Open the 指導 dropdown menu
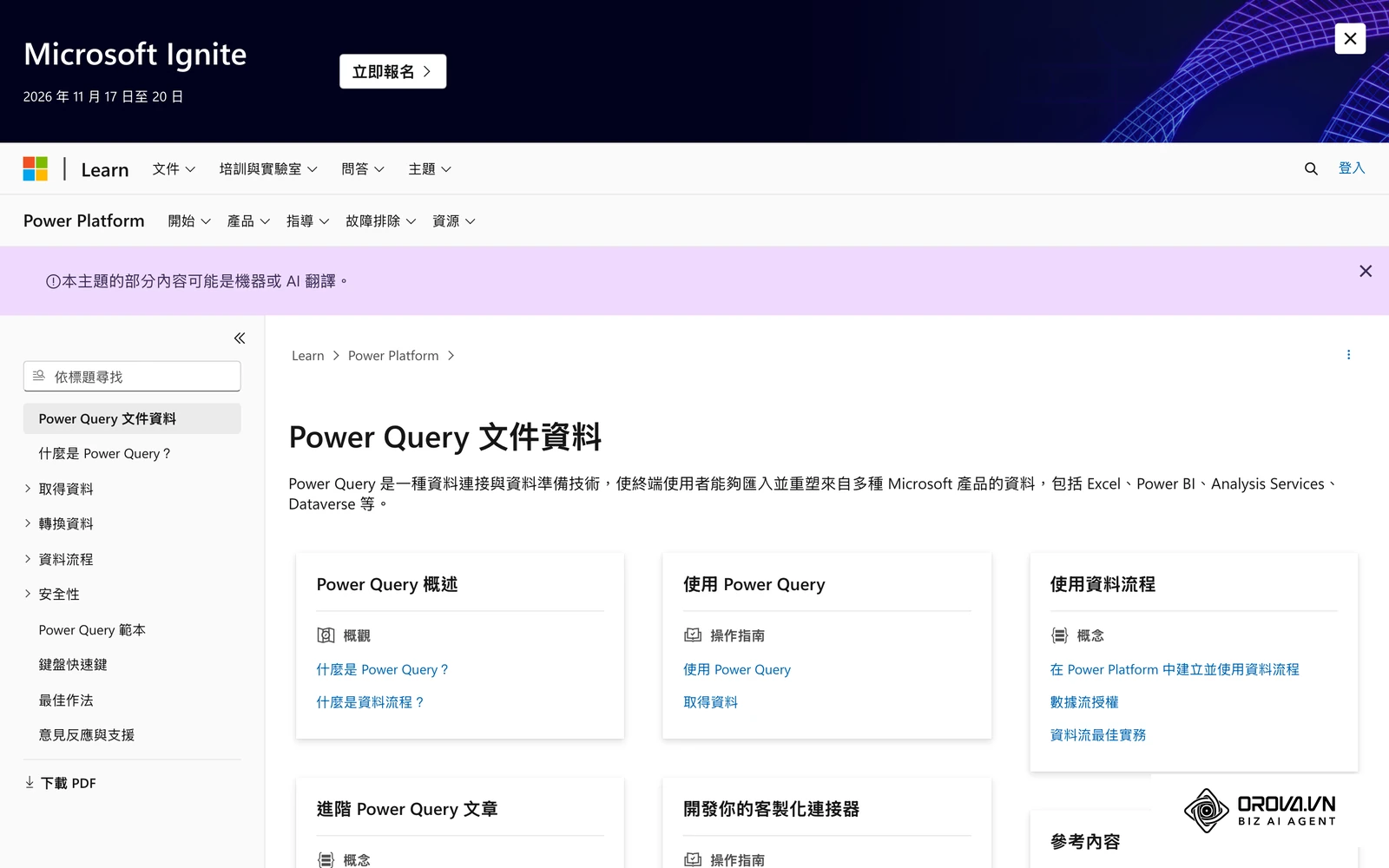This screenshot has height=868, width=1389. pos(307,221)
